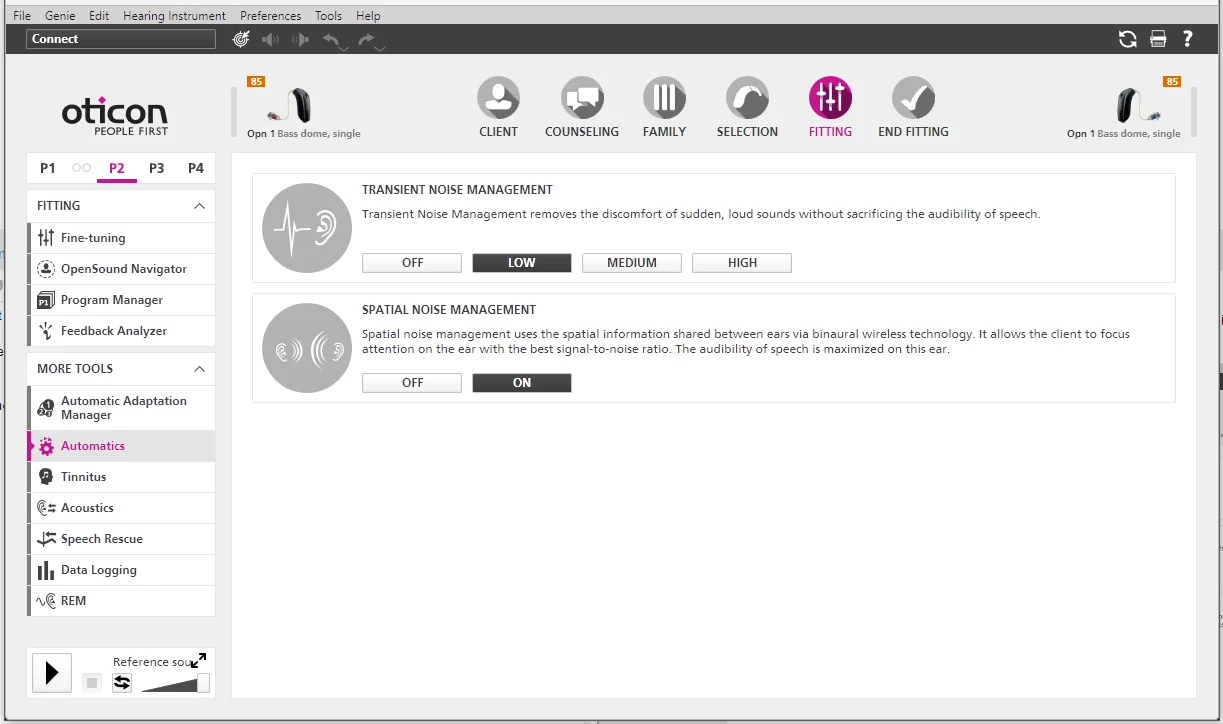Collapse the FITTING section

[199, 206]
